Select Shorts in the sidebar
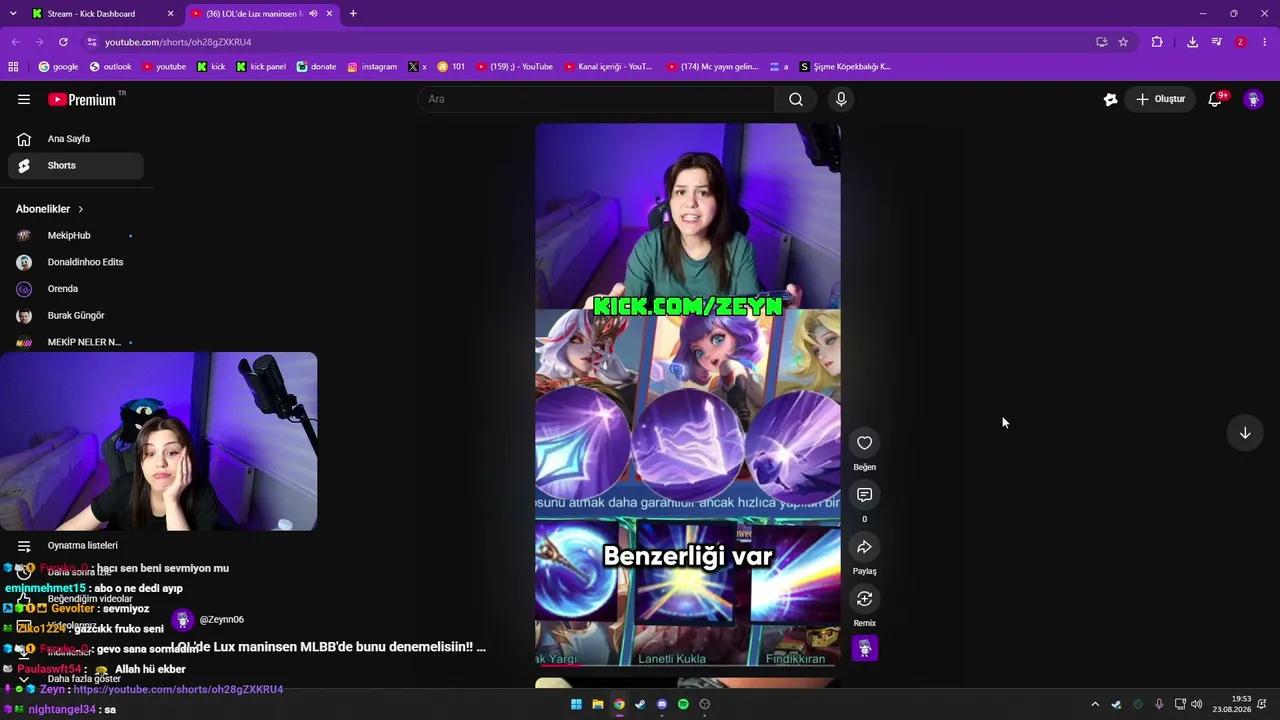This screenshot has height=720, width=1280. pos(76,165)
